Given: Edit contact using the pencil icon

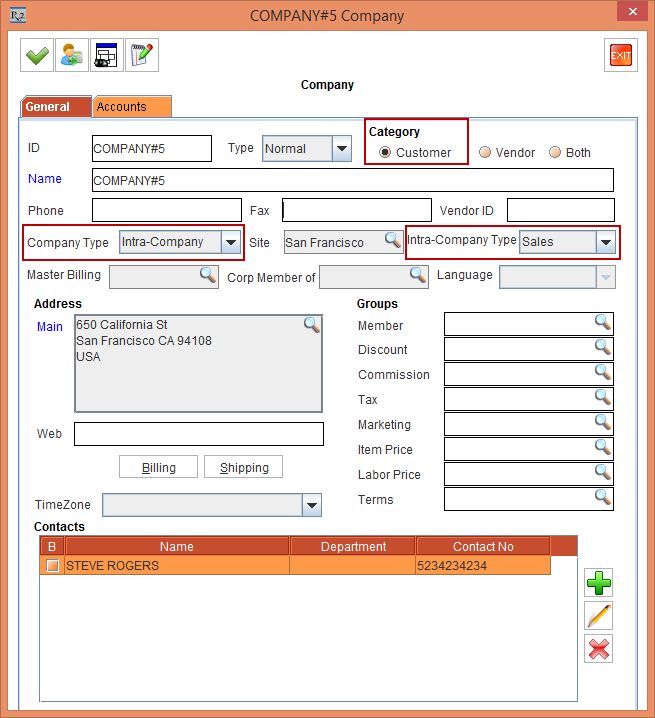Looking at the screenshot, I should 599,615.
